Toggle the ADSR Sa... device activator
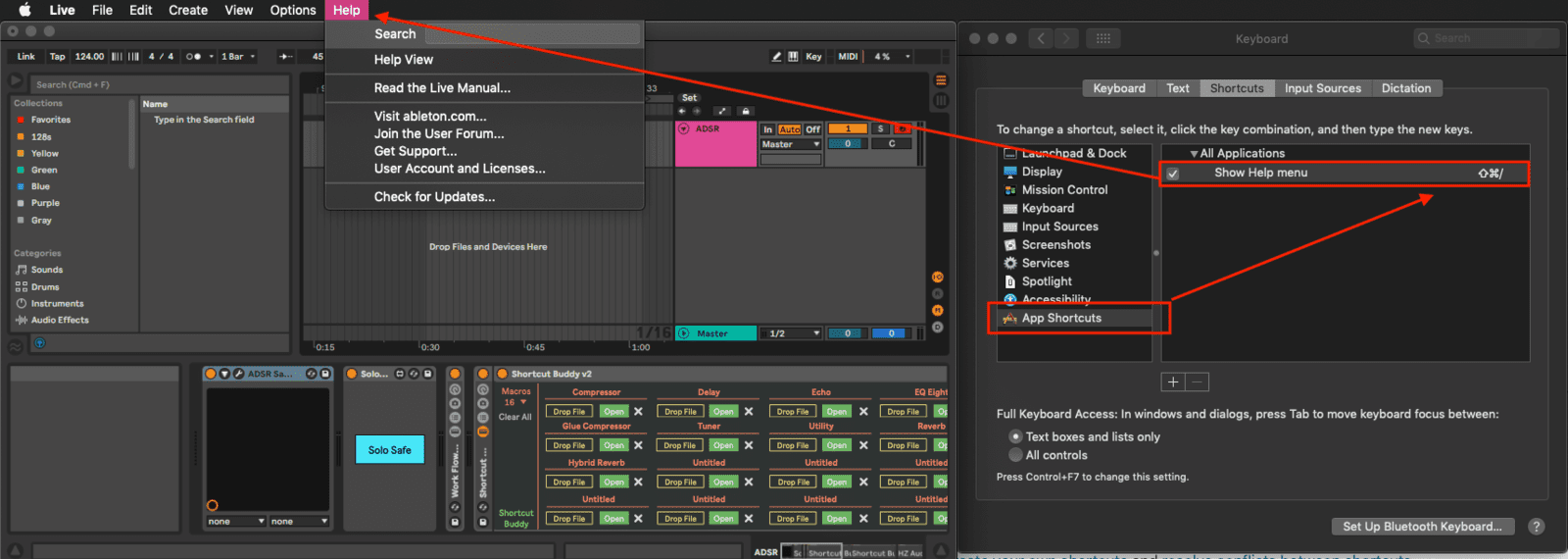Screen dimensions: 1568x559 [x=211, y=374]
